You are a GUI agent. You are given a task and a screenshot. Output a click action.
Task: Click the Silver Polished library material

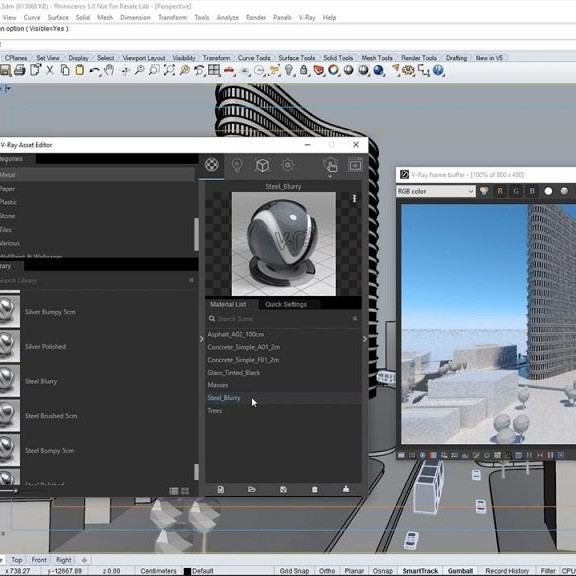[46, 346]
